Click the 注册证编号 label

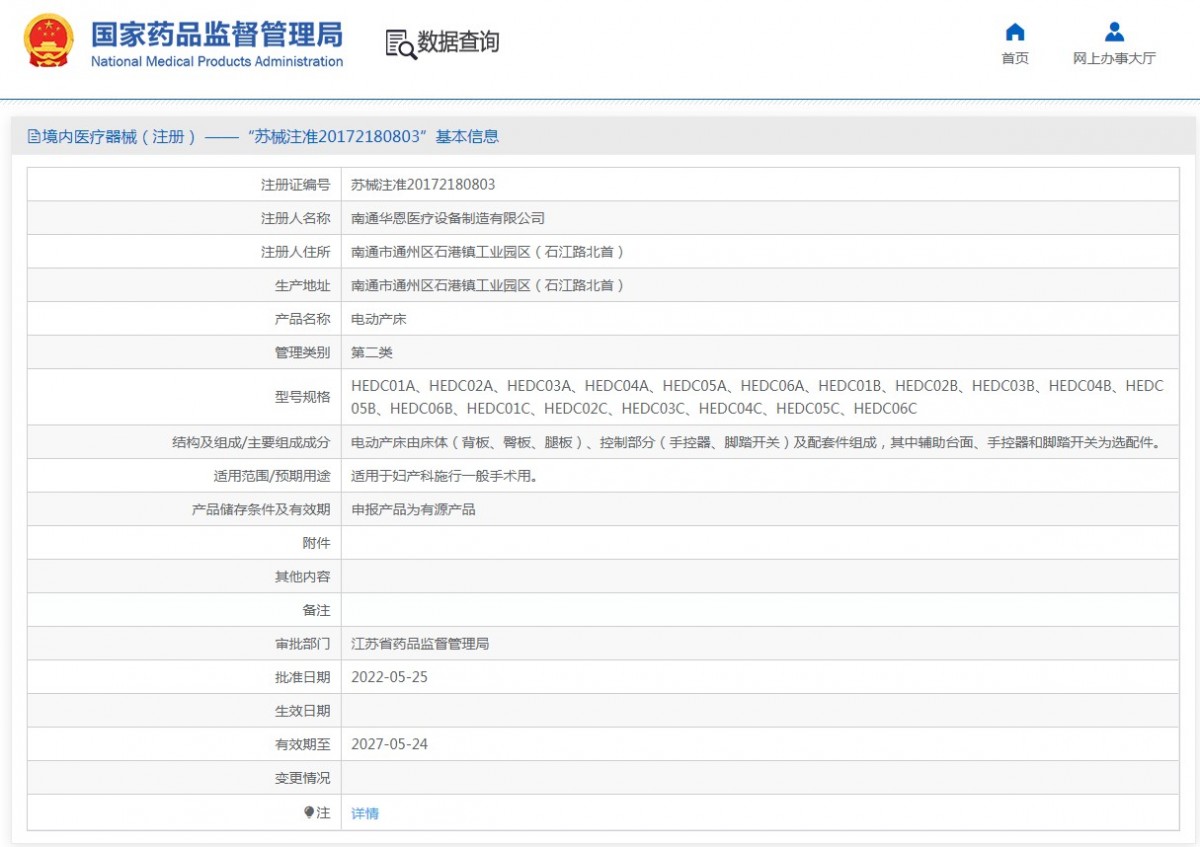pos(295,185)
